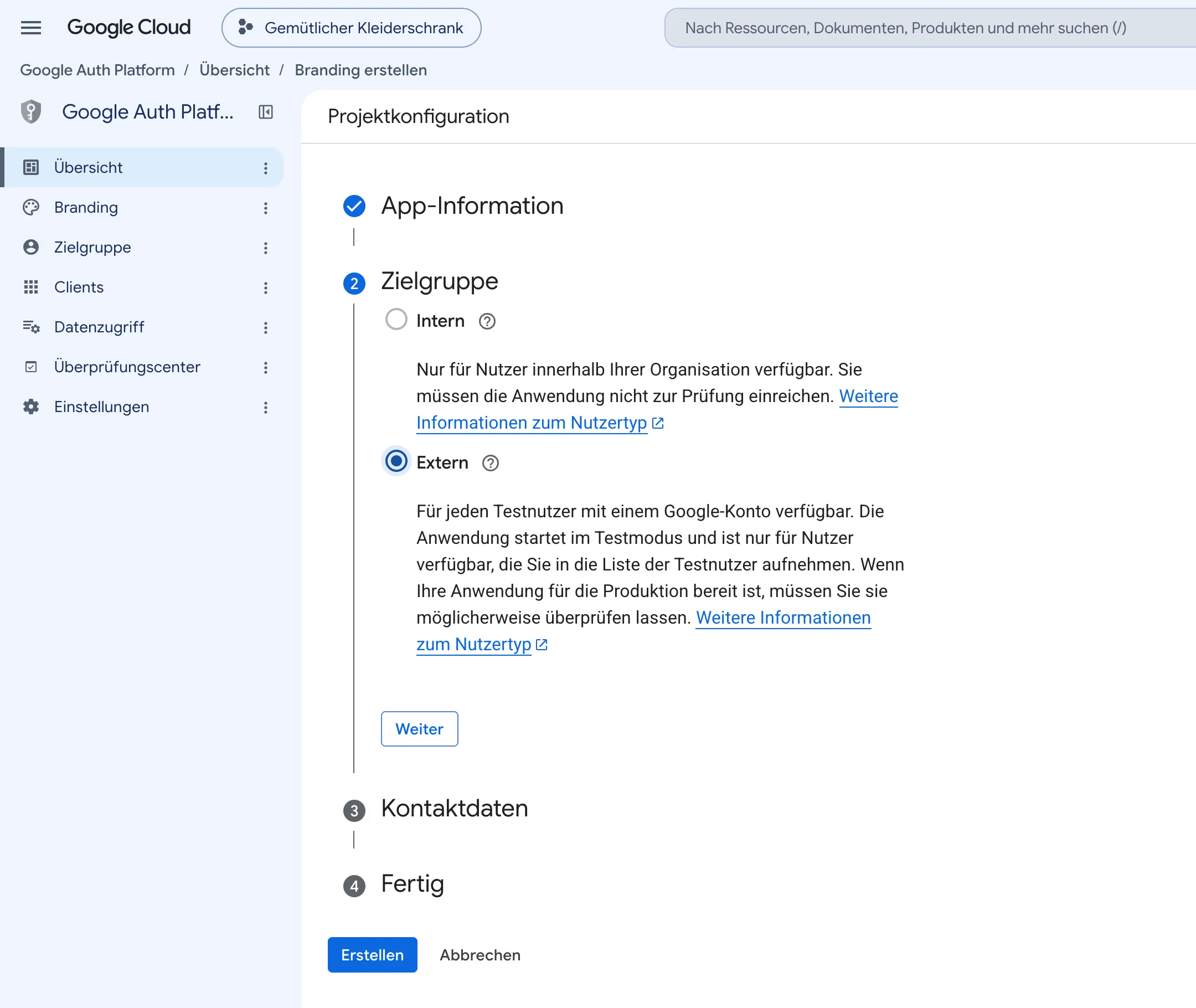1196x1008 pixels.
Task: Open Datenzugriff in the sidebar
Action: tap(143, 327)
